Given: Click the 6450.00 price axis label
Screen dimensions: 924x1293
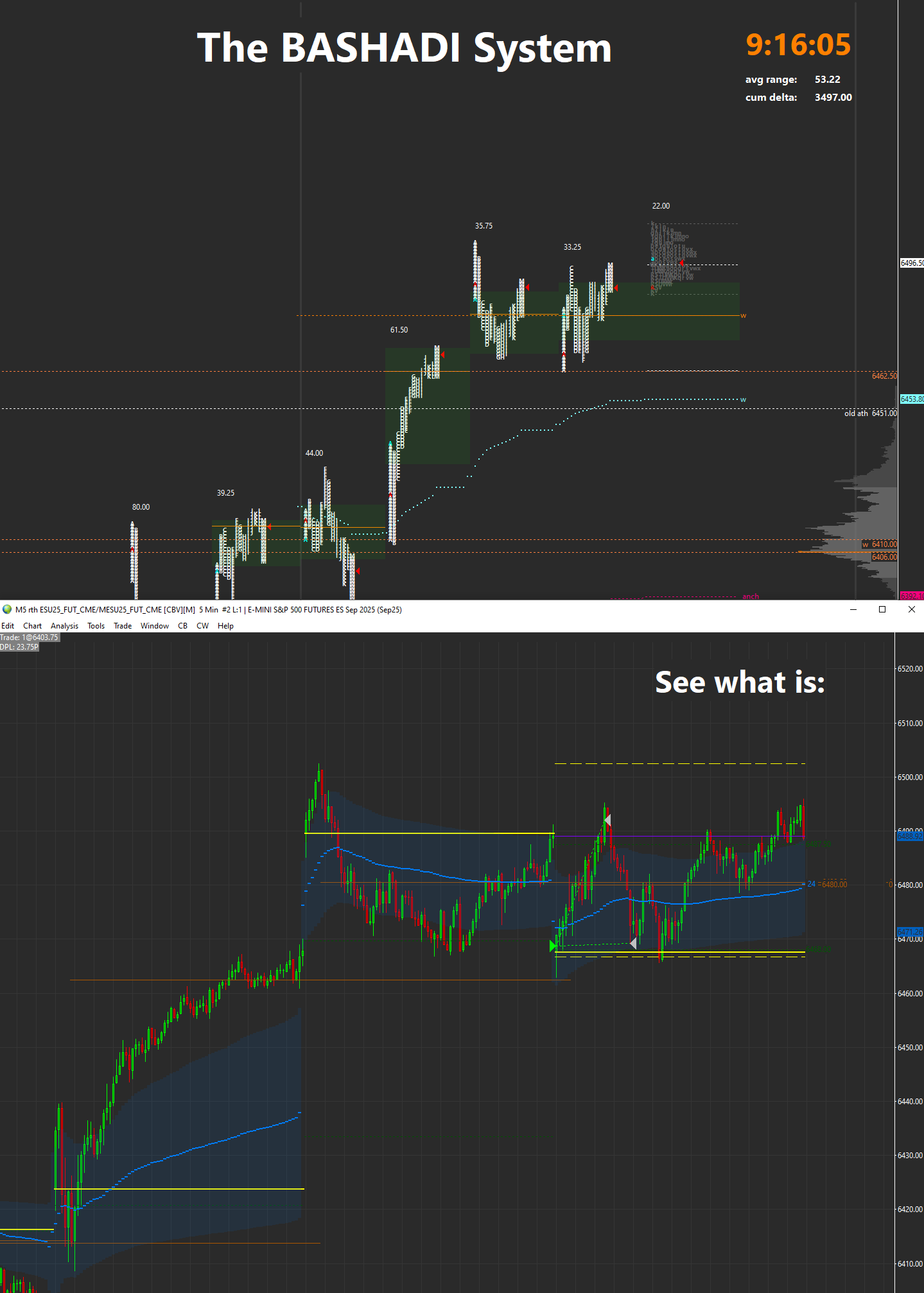Looking at the screenshot, I should click(910, 1048).
